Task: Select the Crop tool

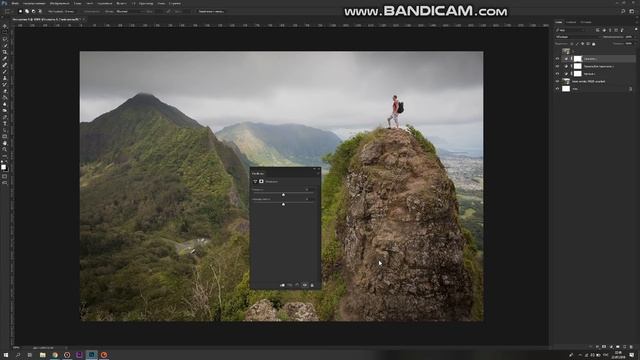Action: [x=4, y=52]
